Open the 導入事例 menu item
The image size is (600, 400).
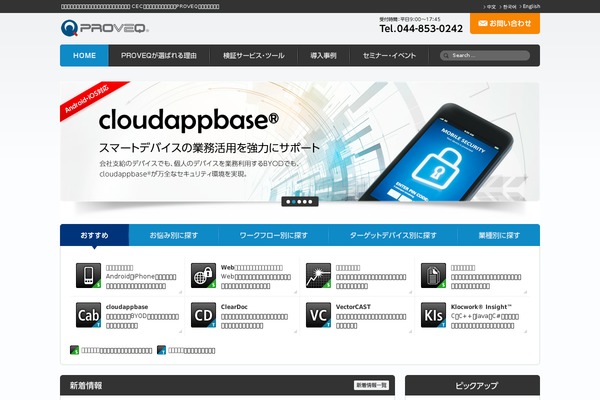pos(323,56)
